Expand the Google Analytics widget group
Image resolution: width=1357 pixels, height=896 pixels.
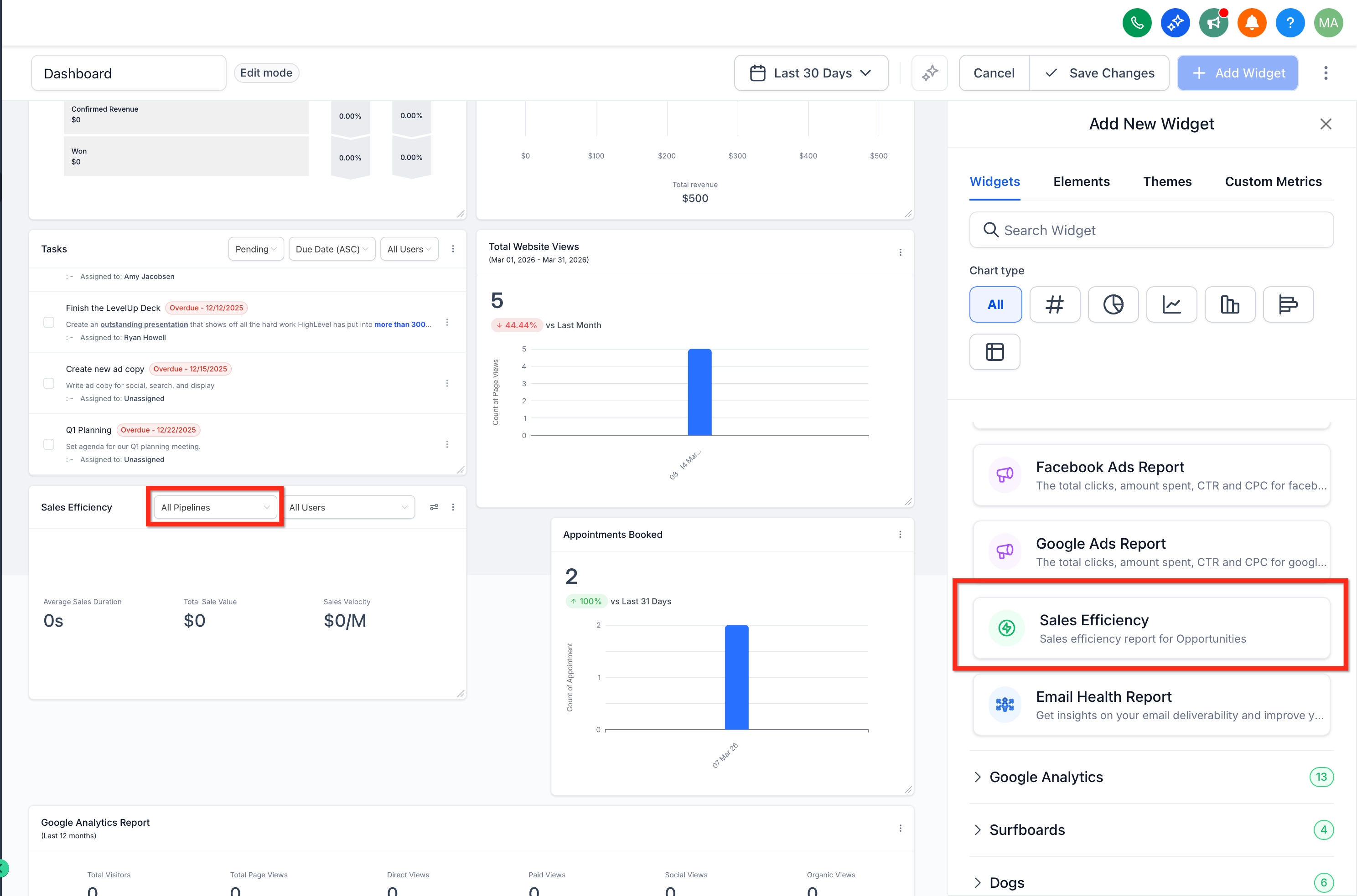[1046, 777]
